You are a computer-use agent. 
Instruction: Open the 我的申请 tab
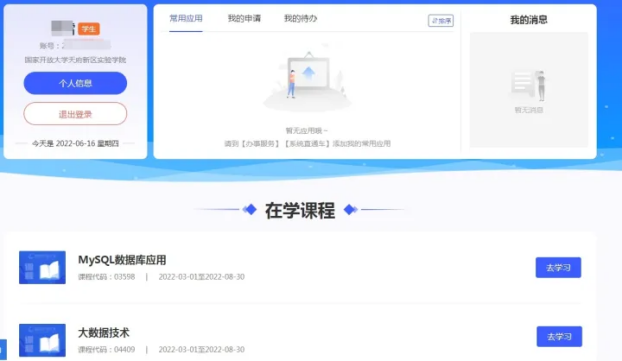click(x=244, y=19)
